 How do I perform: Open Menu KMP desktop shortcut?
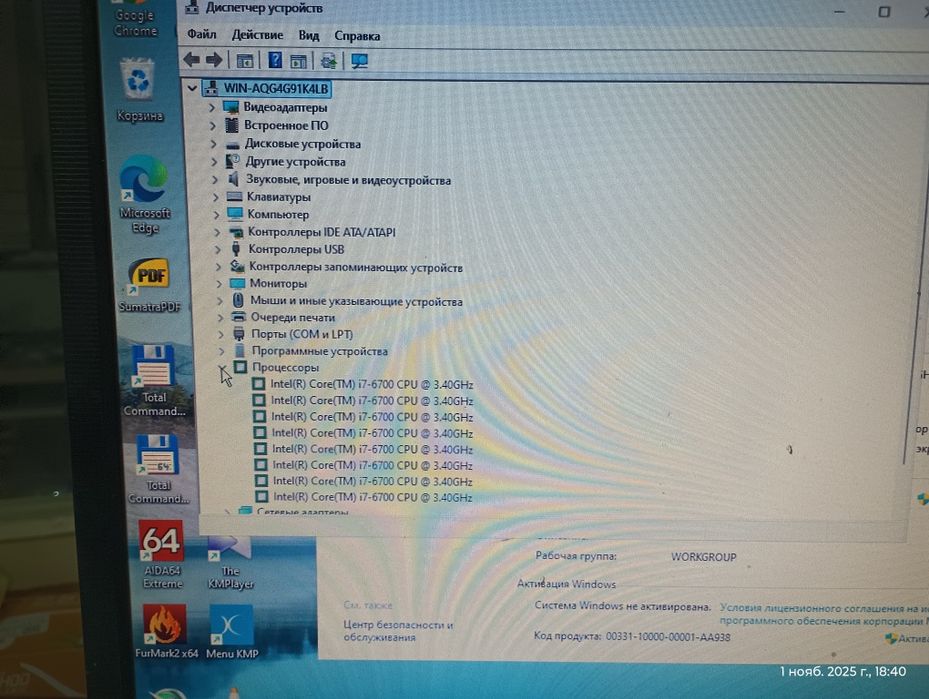pyautogui.click(x=232, y=631)
